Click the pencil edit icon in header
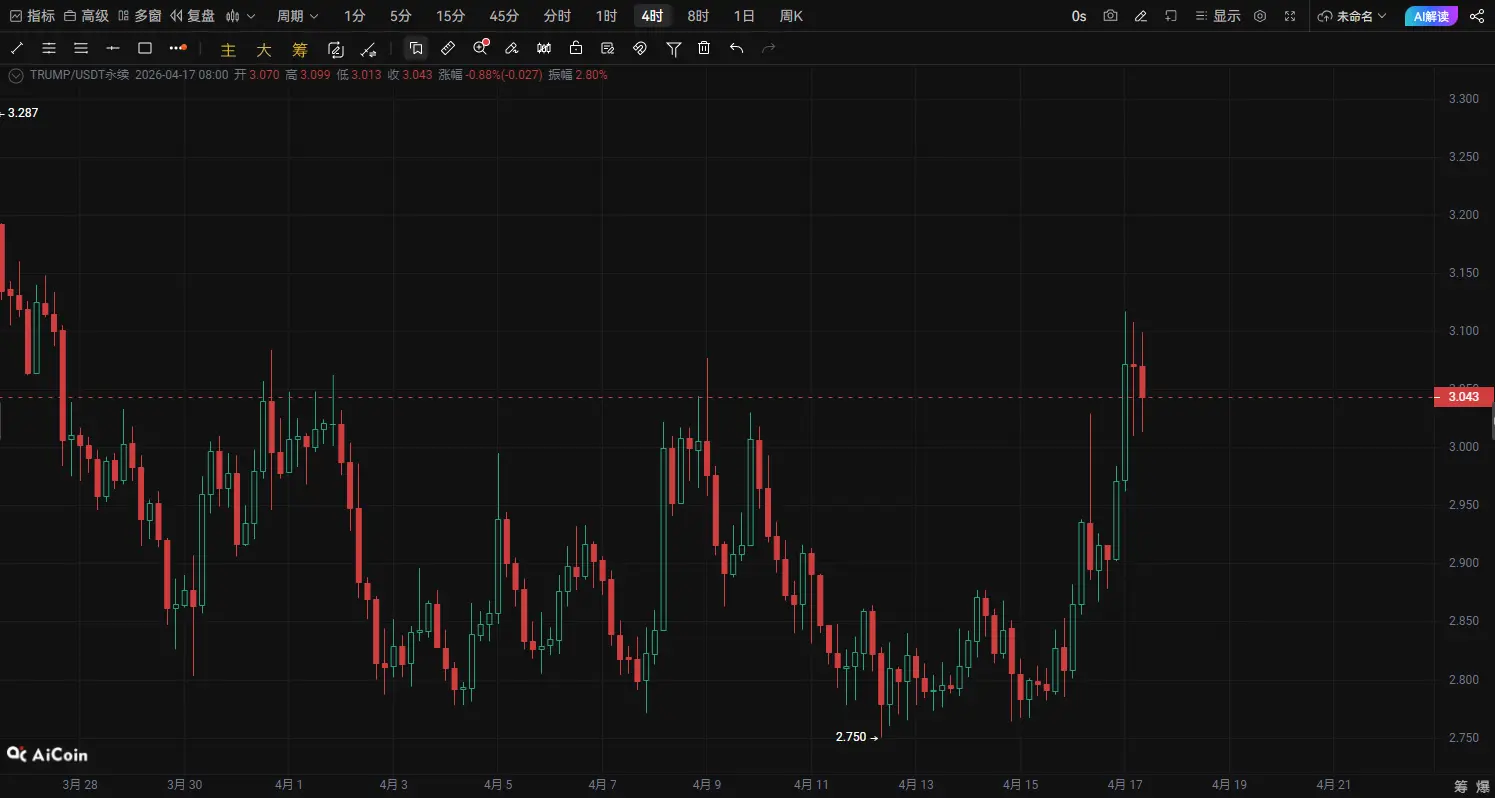 (x=1141, y=16)
